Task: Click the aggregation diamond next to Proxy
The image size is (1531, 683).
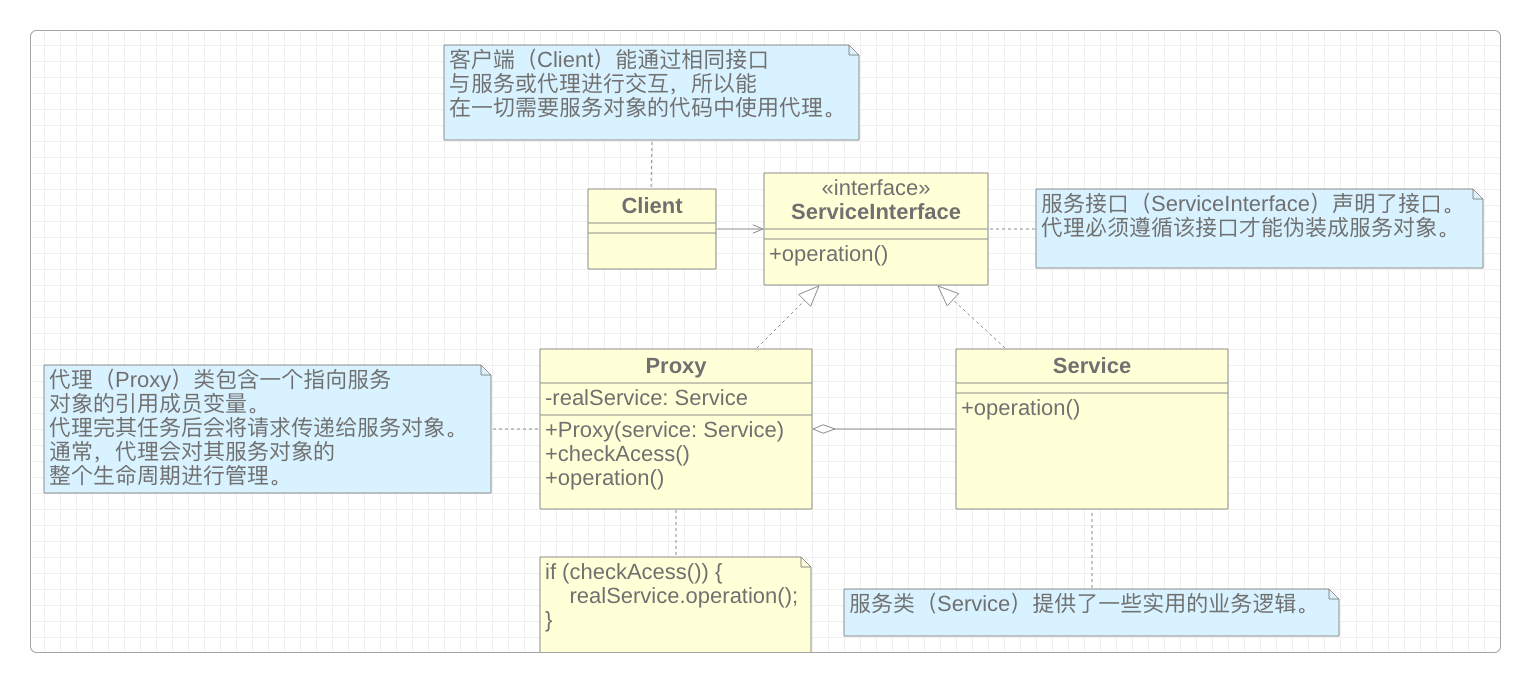Action: pos(824,429)
